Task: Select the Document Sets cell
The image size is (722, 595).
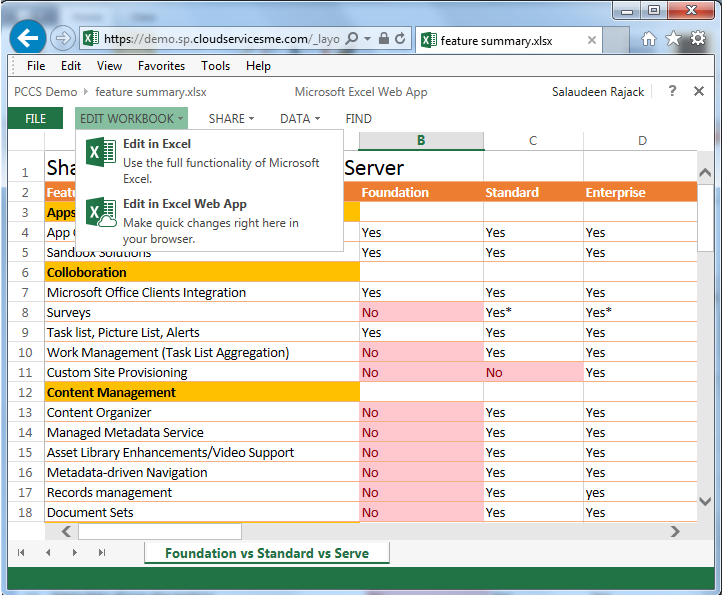Action: tap(202, 513)
